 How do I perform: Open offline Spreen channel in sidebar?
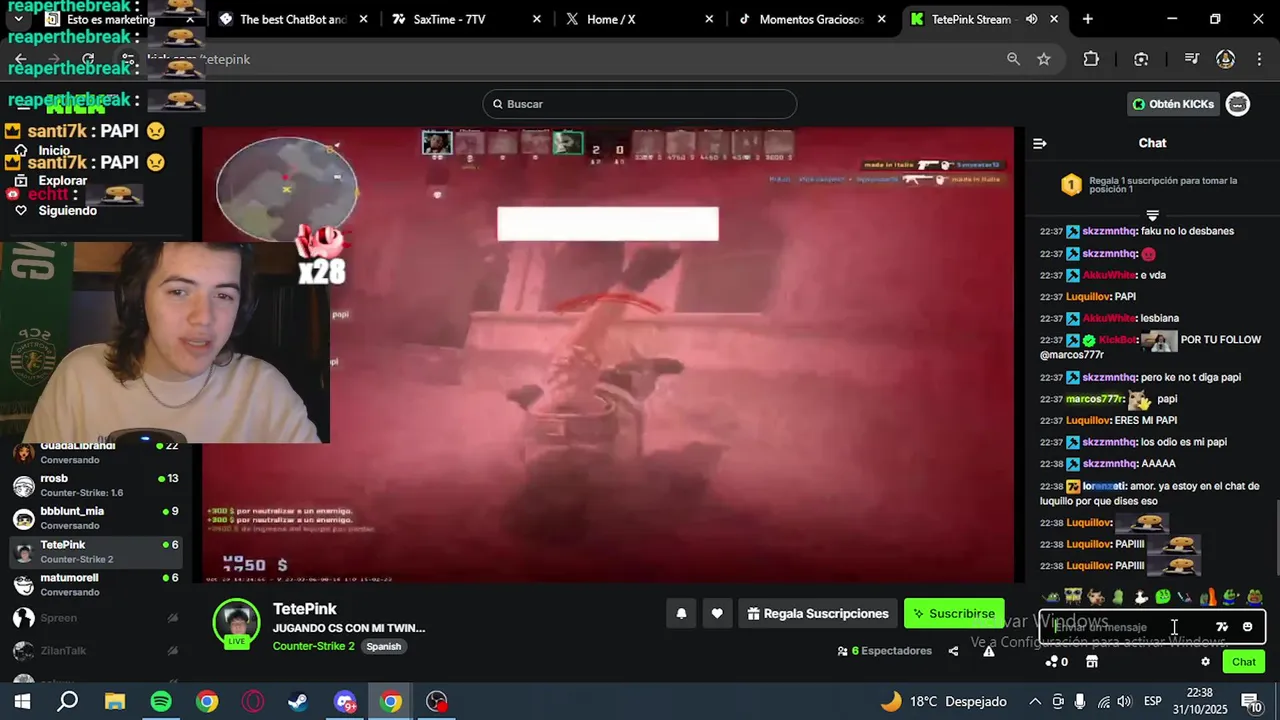[x=95, y=618]
